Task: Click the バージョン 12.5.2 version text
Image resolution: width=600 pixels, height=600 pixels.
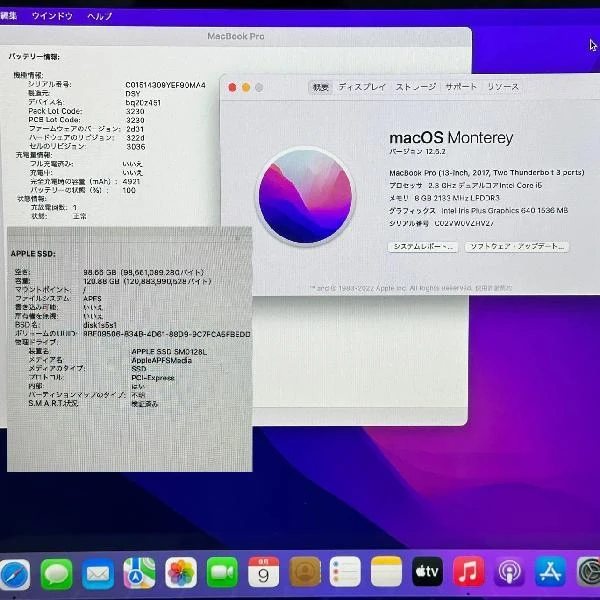Action: [417, 152]
